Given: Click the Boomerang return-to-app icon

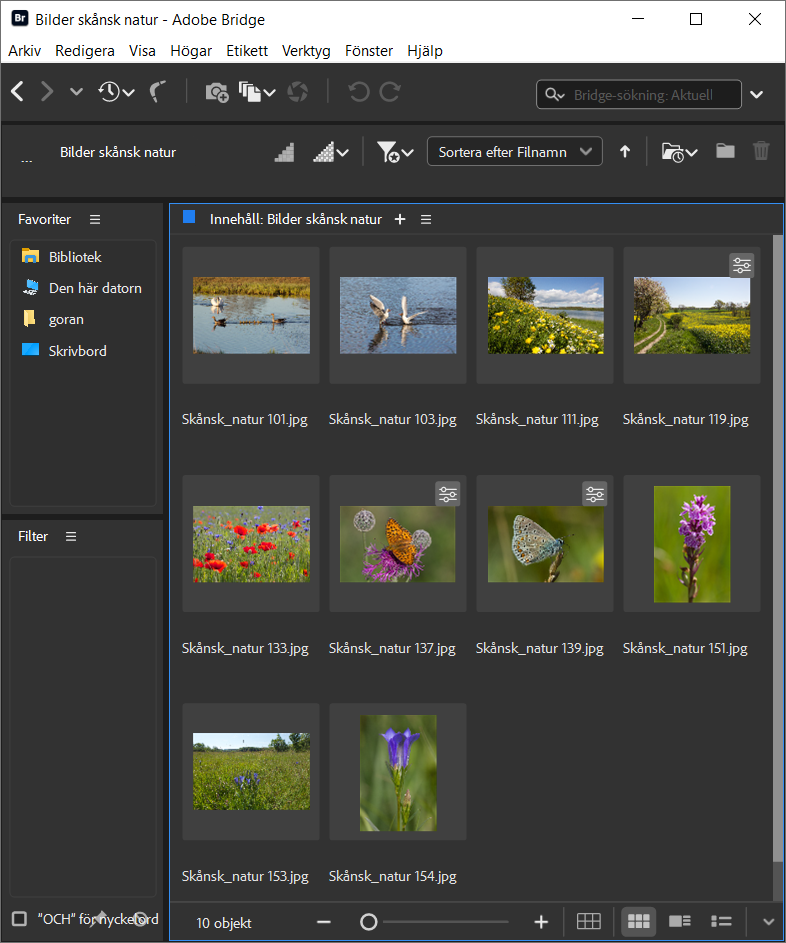Looking at the screenshot, I should [159, 93].
